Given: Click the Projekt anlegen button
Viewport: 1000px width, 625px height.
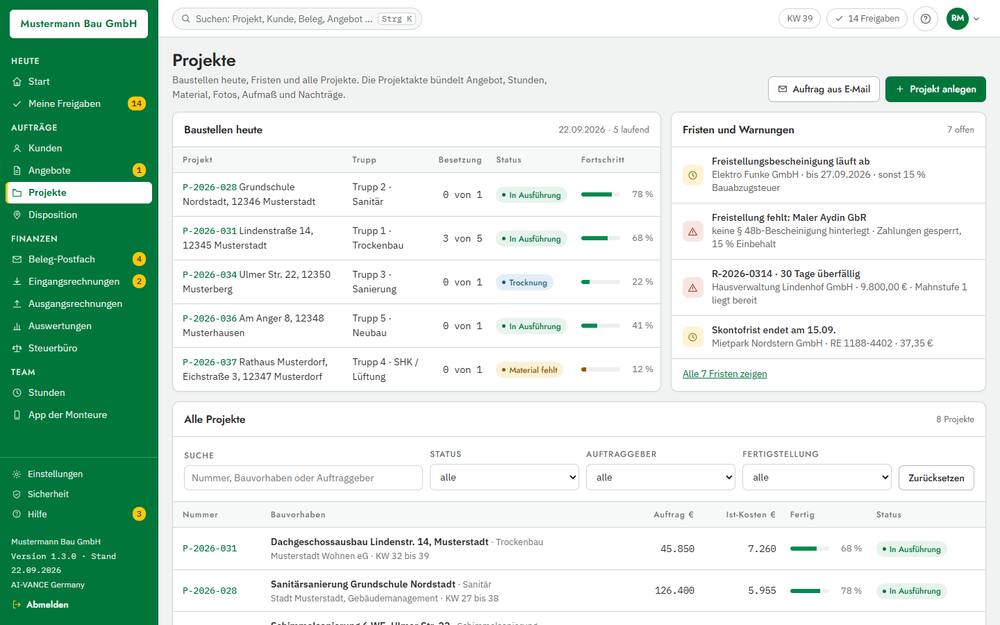Looking at the screenshot, I should [x=936, y=89].
